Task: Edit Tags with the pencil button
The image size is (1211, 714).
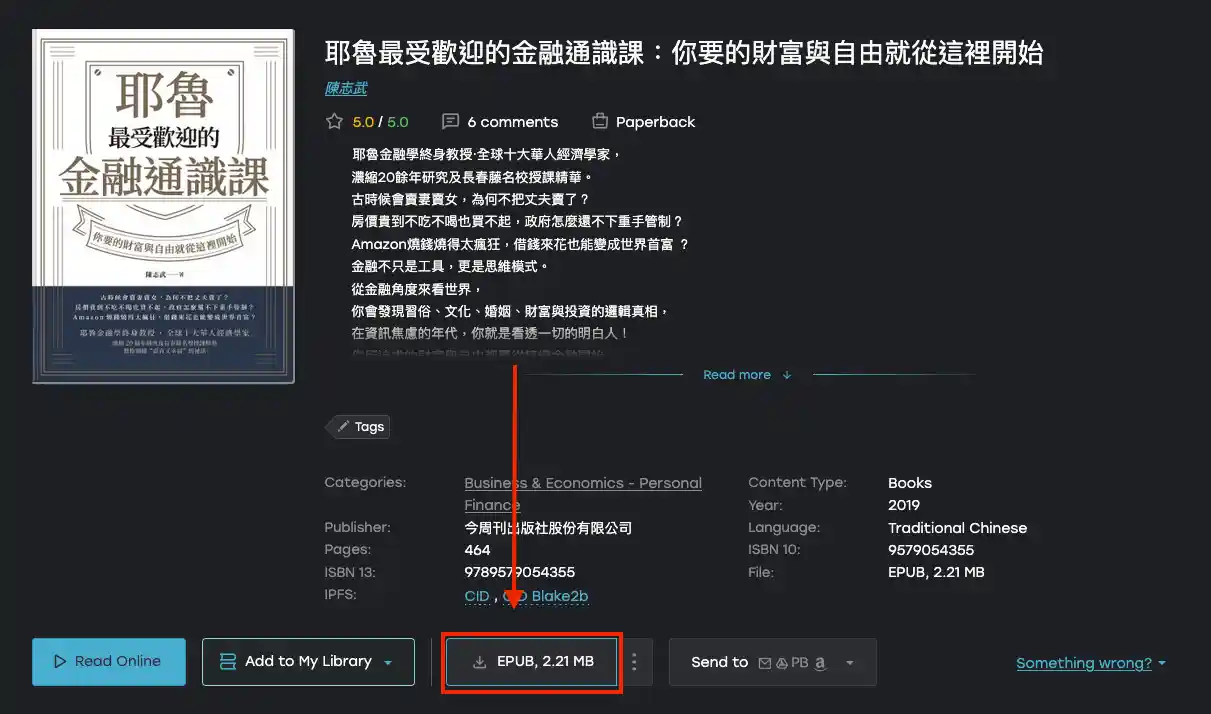Action: point(360,427)
